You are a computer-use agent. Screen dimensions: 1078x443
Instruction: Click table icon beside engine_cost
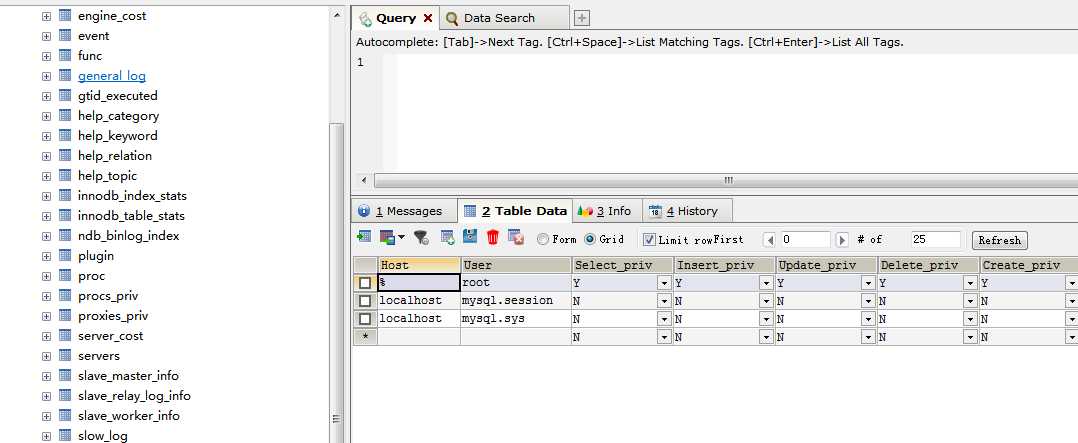(x=65, y=15)
